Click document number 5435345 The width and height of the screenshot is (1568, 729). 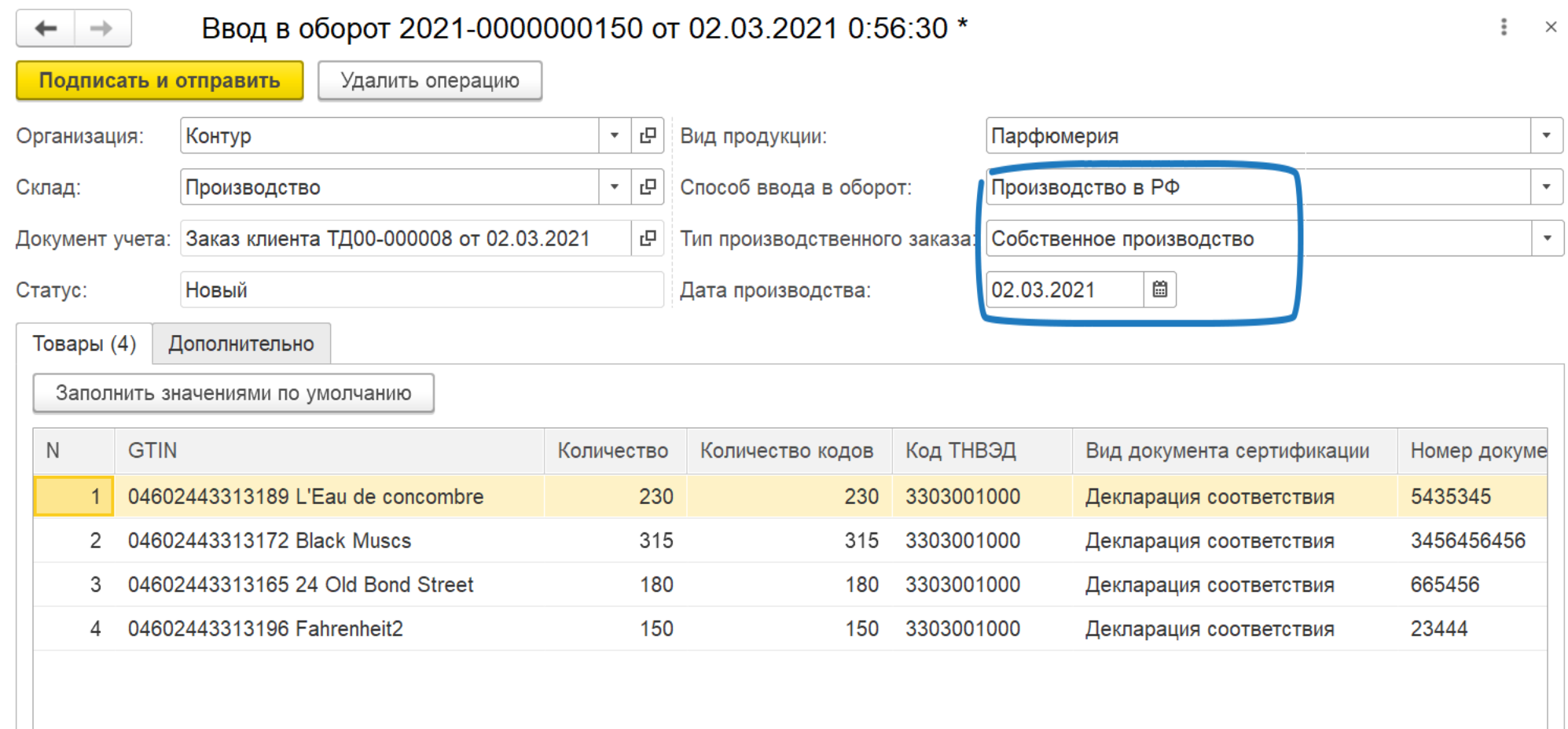click(1451, 496)
